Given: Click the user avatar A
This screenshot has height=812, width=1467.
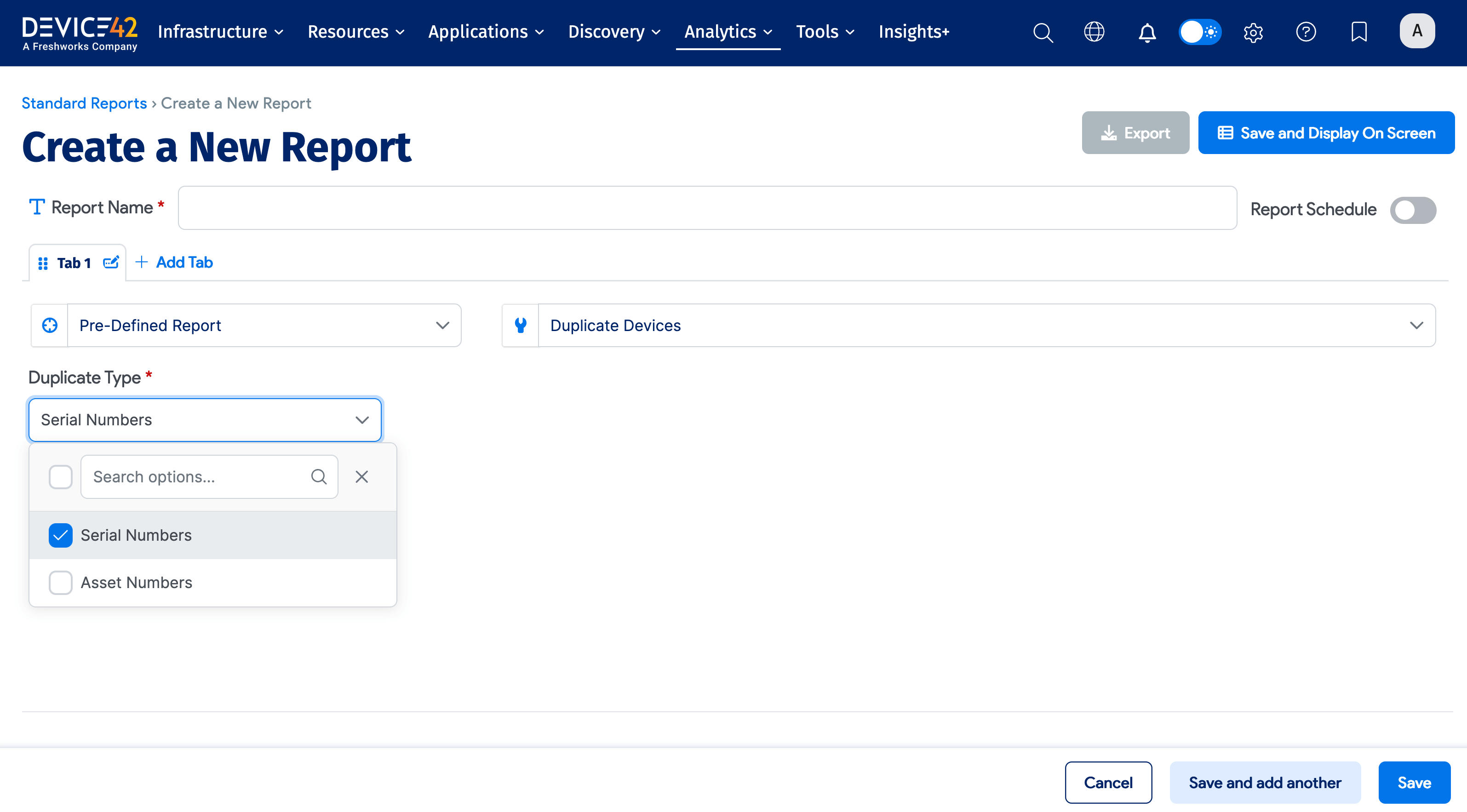Looking at the screenshot, I should [x=1417, y=31].
